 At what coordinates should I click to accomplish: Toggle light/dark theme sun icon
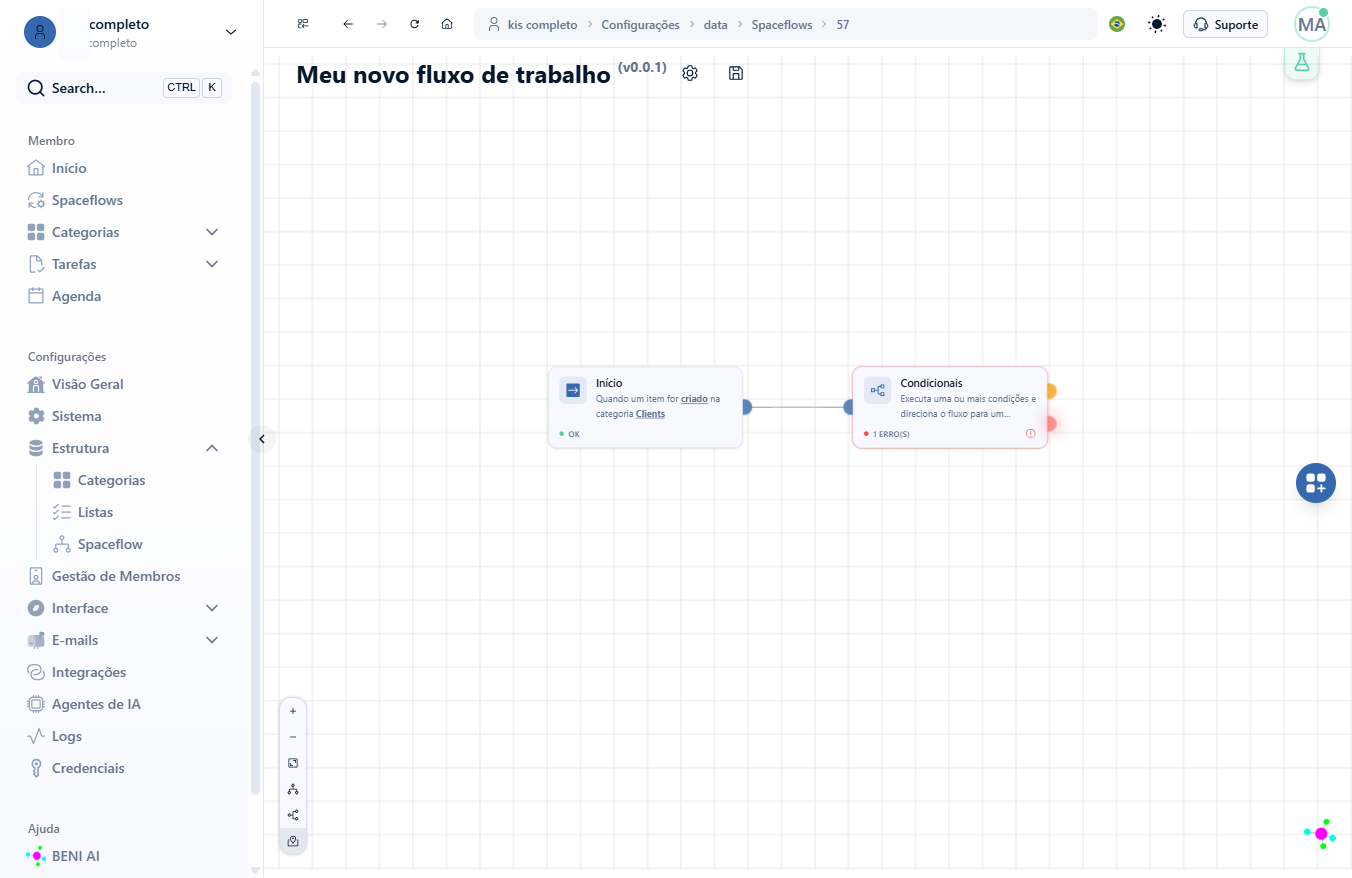coord(1157,24)
